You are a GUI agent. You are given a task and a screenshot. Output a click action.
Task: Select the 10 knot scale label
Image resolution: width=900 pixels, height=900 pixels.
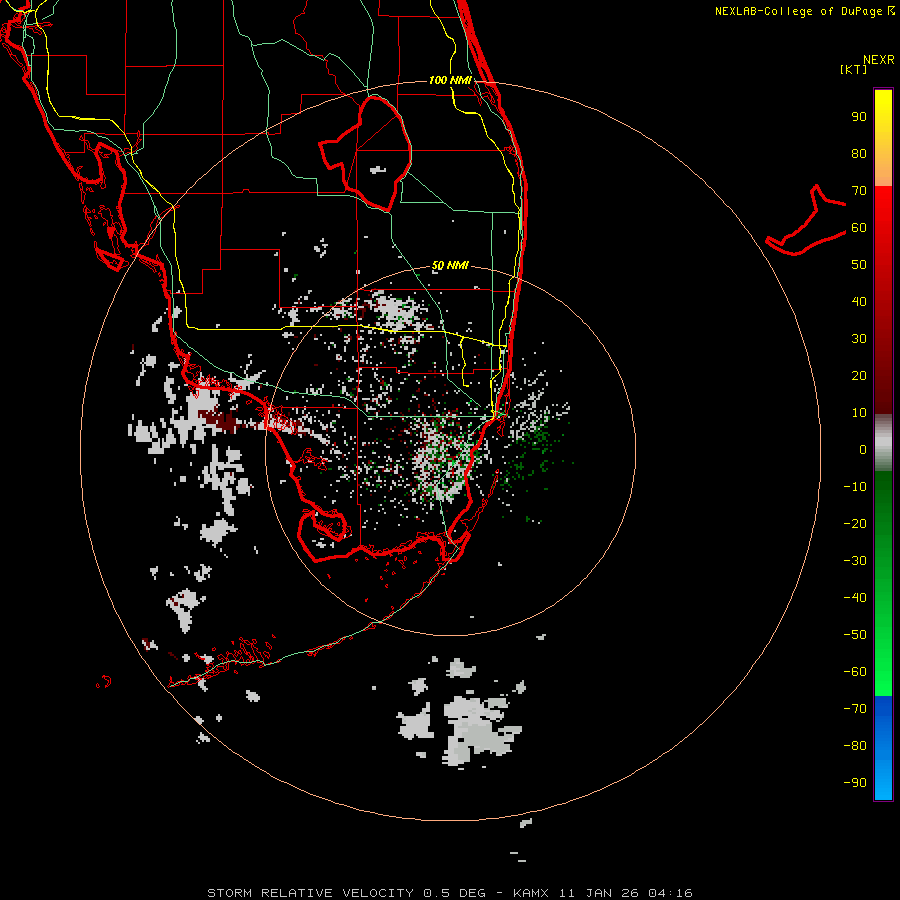tap(859, 413)
